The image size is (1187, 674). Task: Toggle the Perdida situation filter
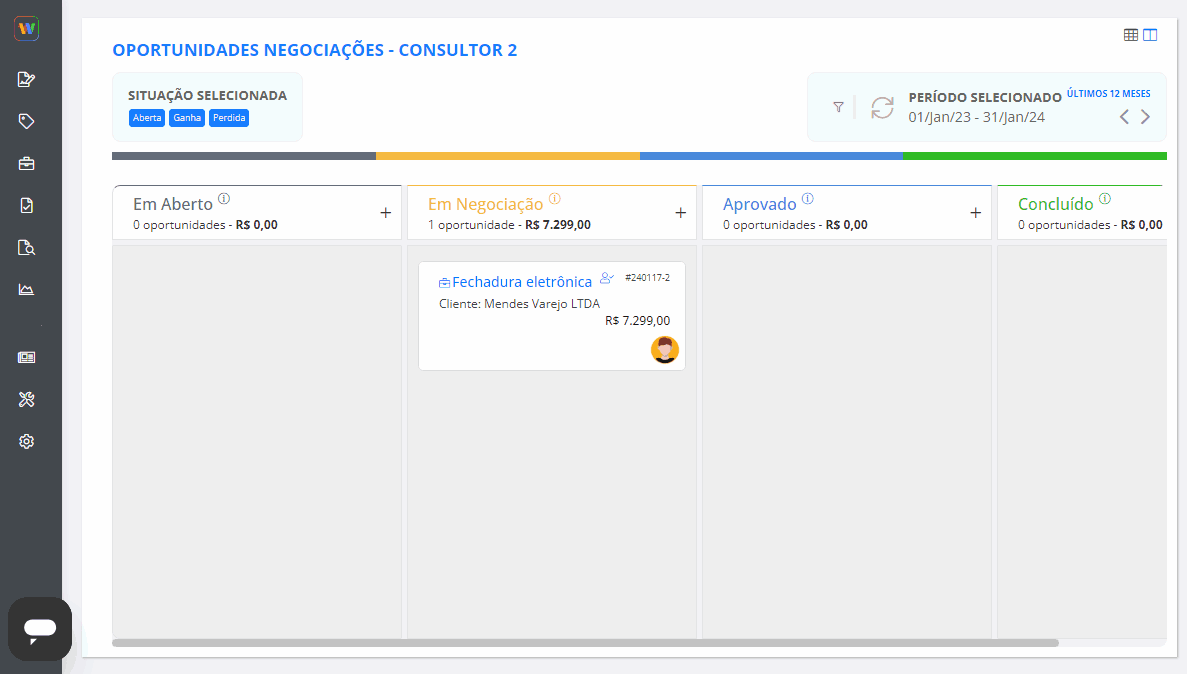tap(229, 117)
